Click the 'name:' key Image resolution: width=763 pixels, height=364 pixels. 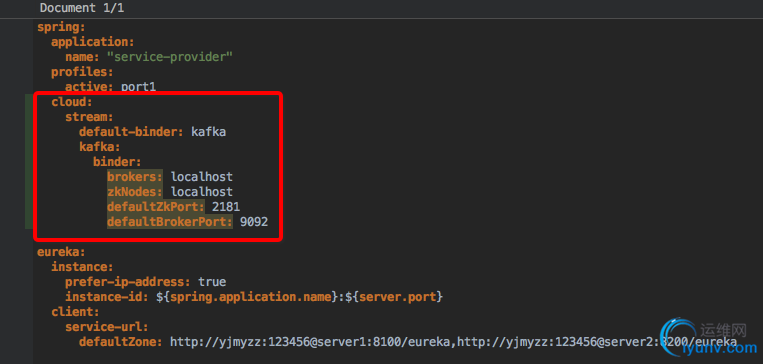(x=82, y=57)
